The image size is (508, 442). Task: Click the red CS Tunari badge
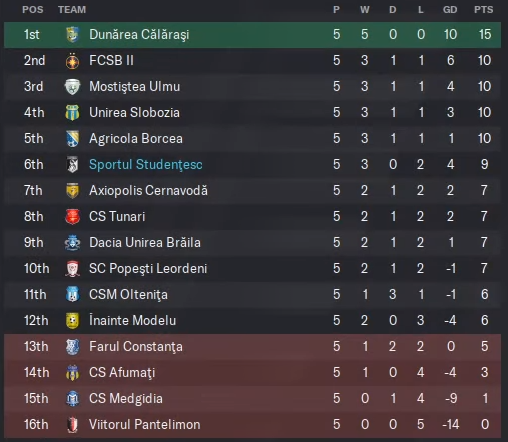(x=72, y=217)
